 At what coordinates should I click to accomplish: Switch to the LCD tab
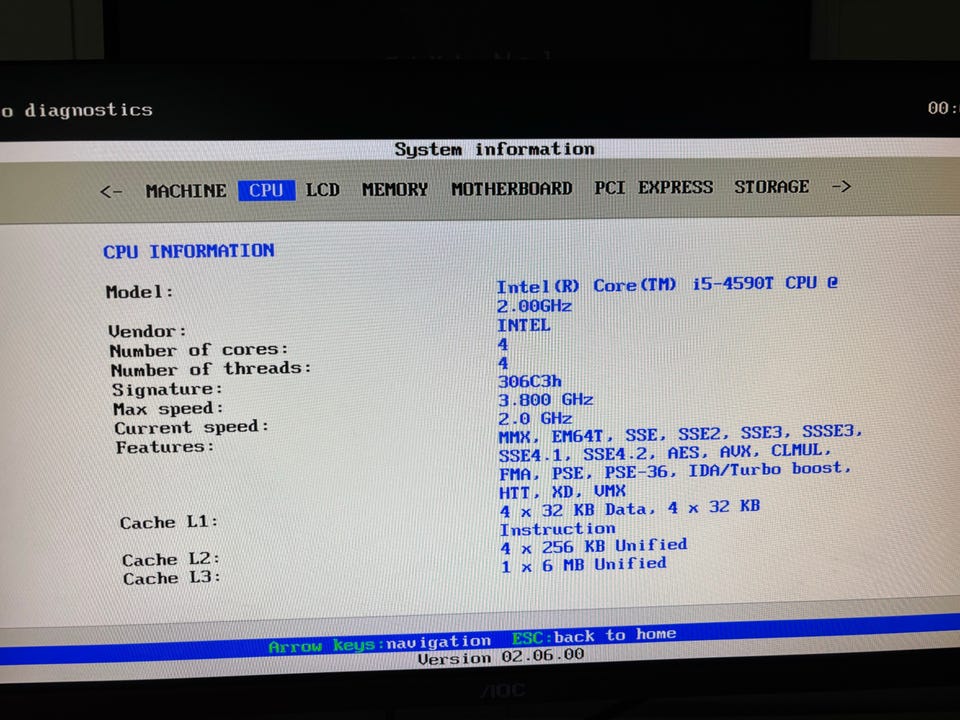coord(323,190)
